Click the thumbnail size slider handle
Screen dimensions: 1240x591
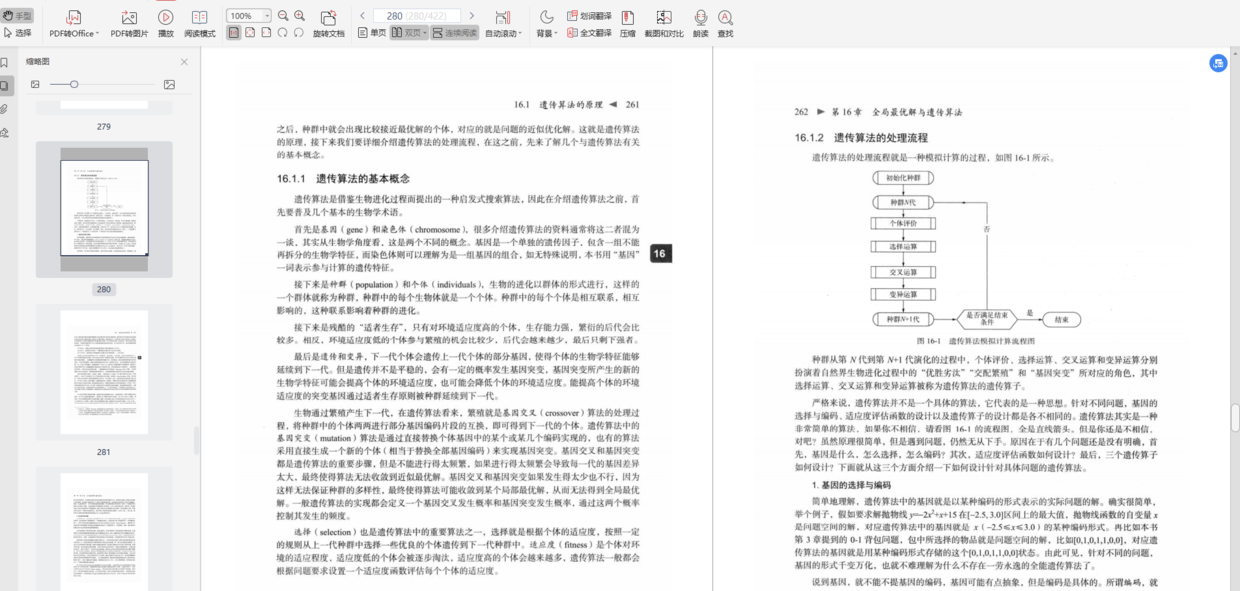tap(74, 84)
